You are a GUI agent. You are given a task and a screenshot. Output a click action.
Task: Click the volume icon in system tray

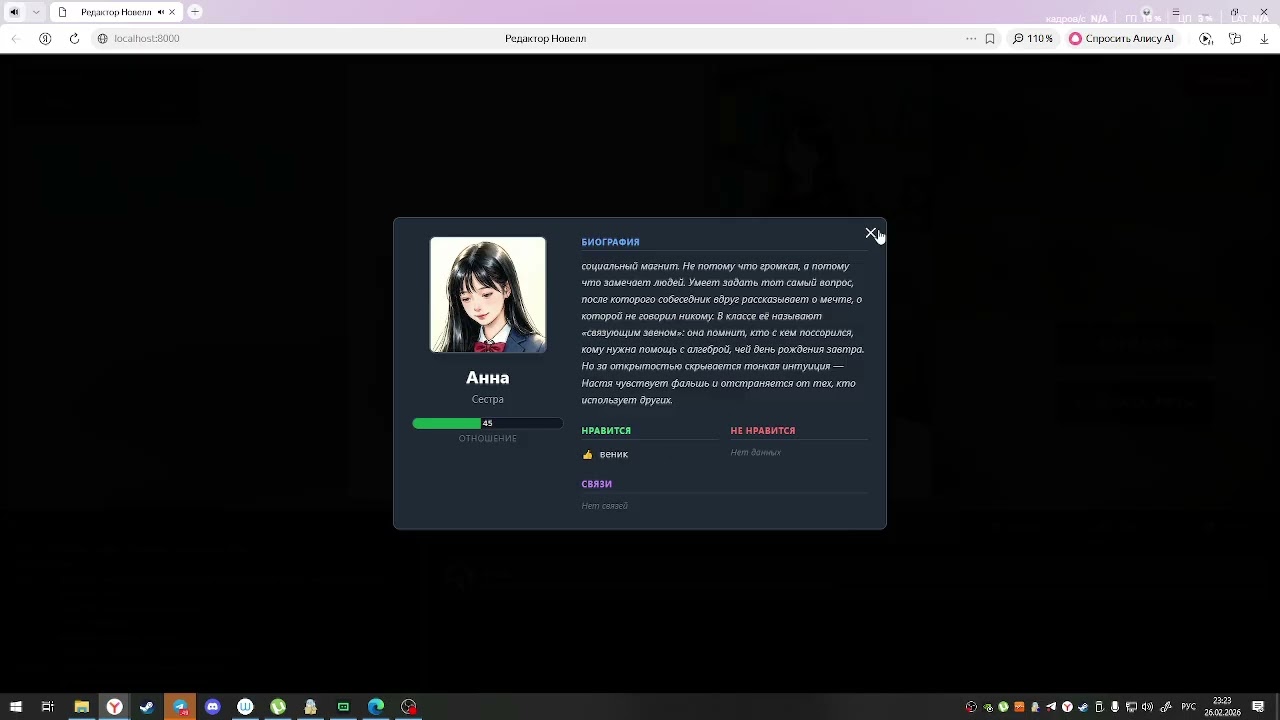click(x=1147, y=708)
